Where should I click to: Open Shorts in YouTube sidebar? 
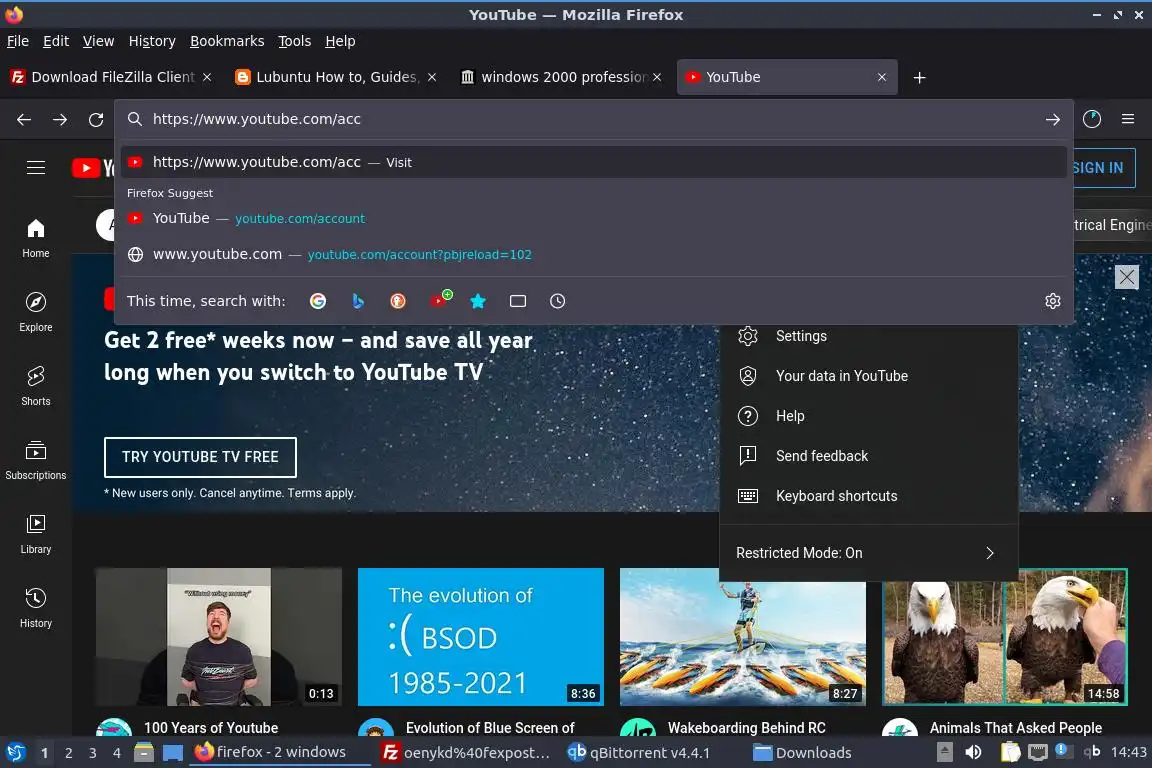tap(36, 387)
